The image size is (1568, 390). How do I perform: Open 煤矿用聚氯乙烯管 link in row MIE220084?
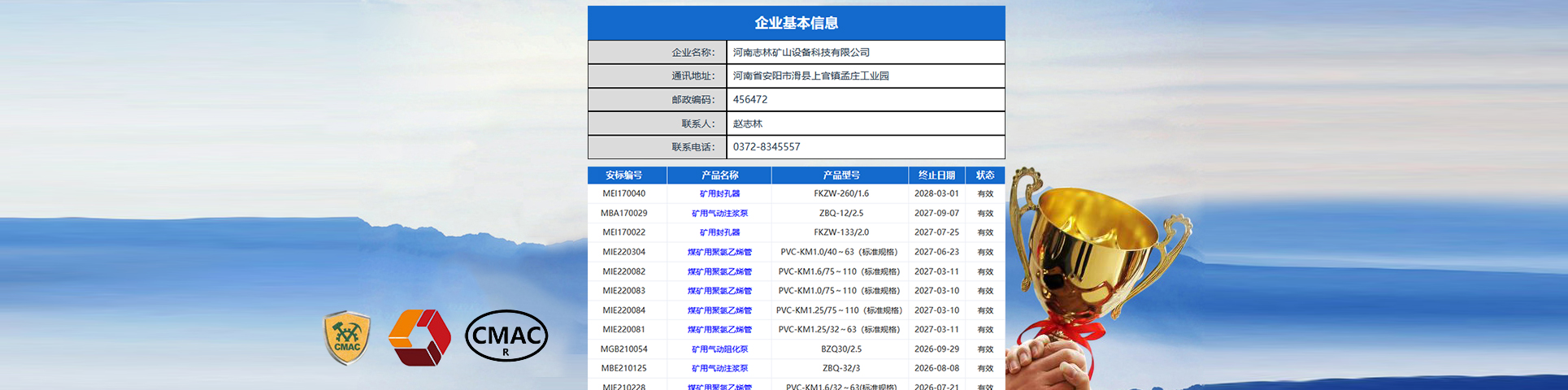point(719,310)
